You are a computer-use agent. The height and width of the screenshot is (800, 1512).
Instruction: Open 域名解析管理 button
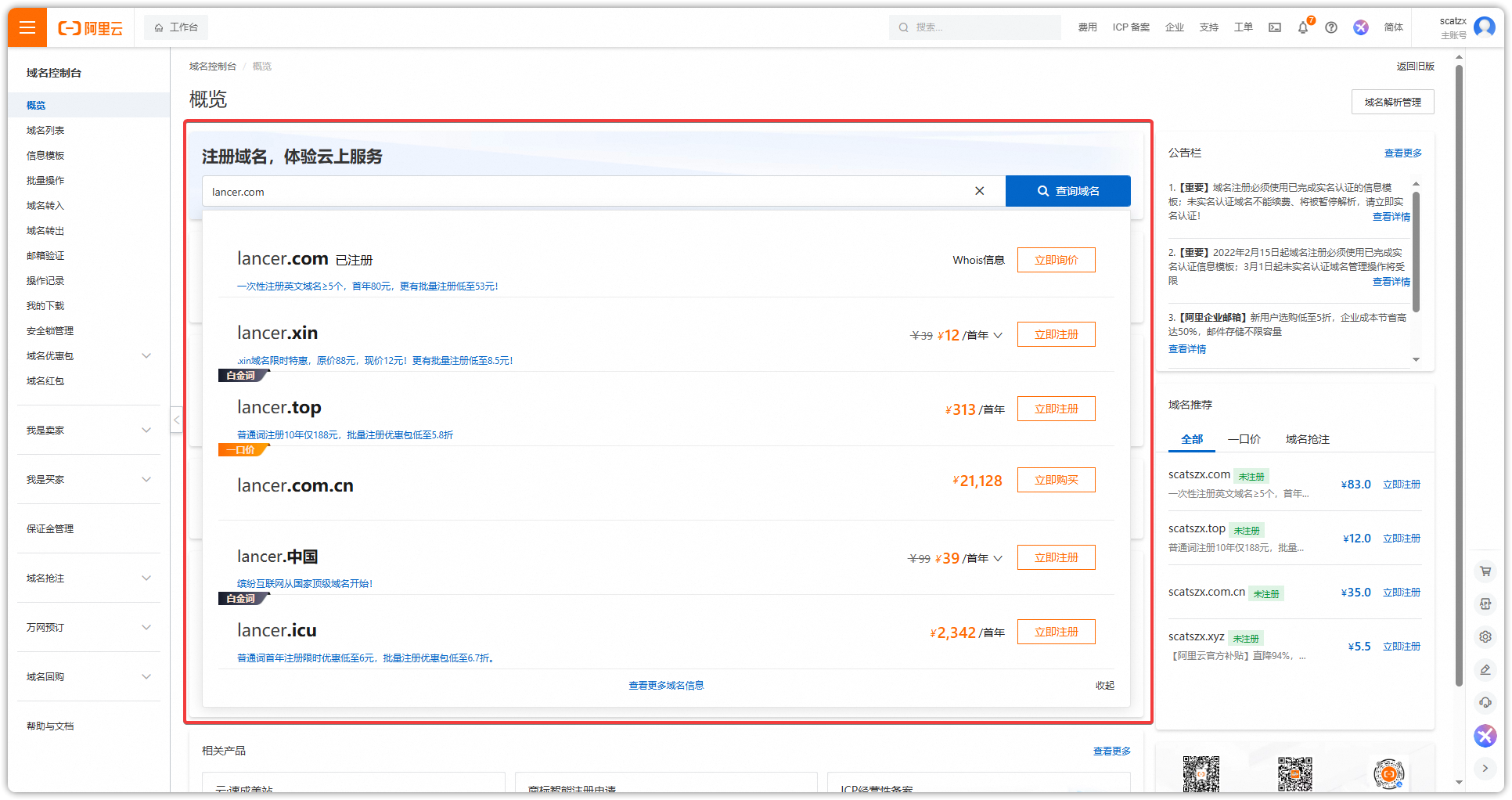(1393, 103)
